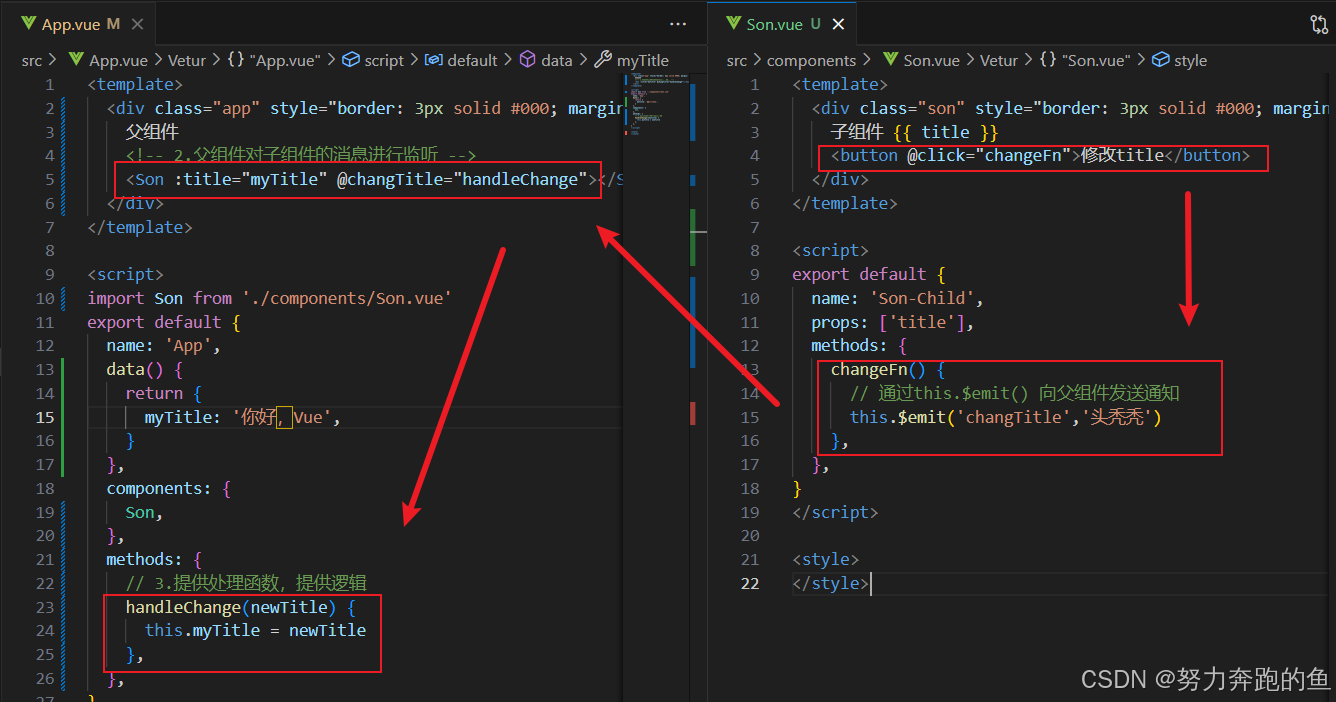Close the Son.vue tab
Image resolution: width=1336 pixels, height=702 pixels.
pyautogui.click(x=838, y=24)
